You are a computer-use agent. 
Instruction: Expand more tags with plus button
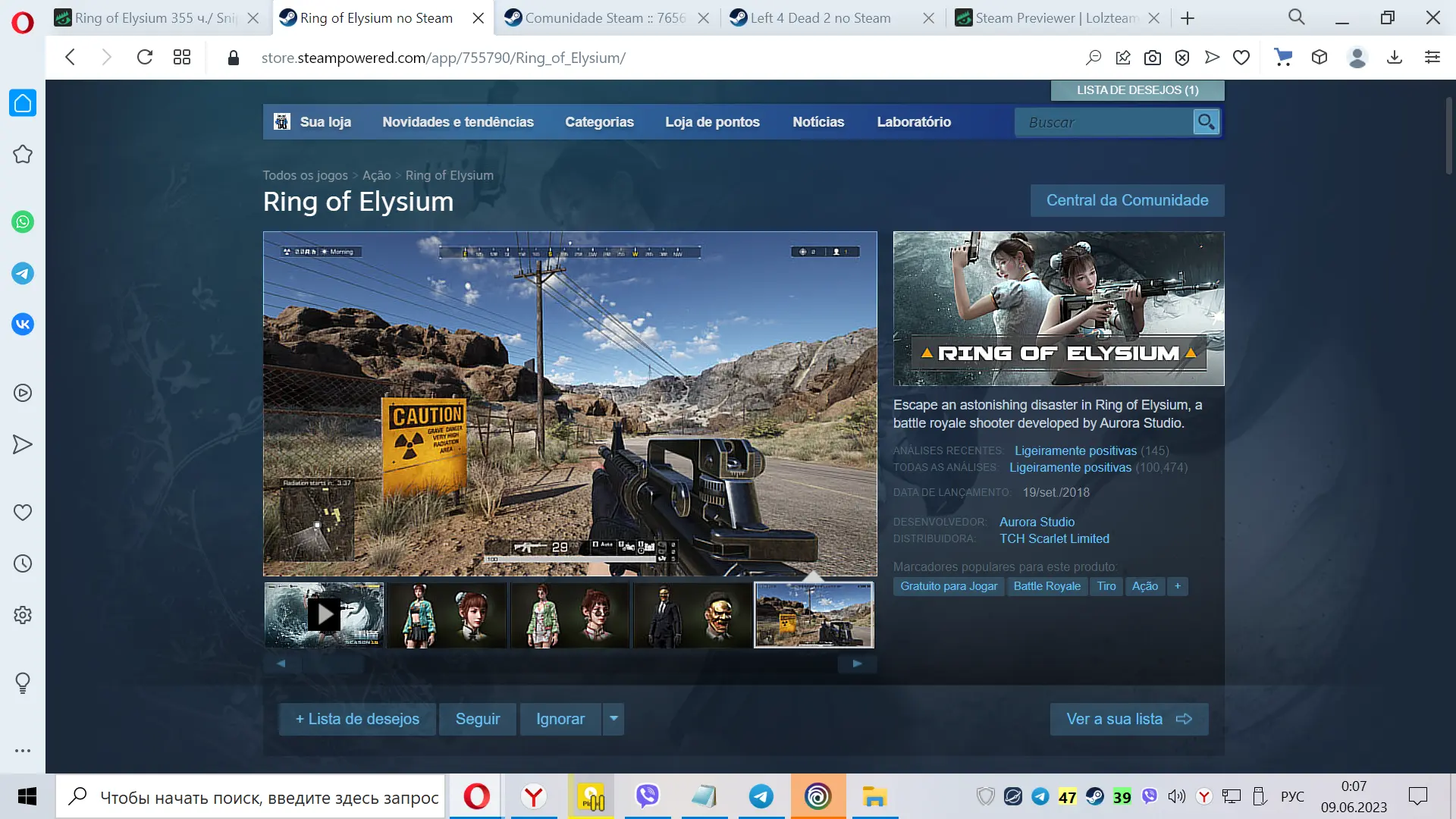[1178, 586]
